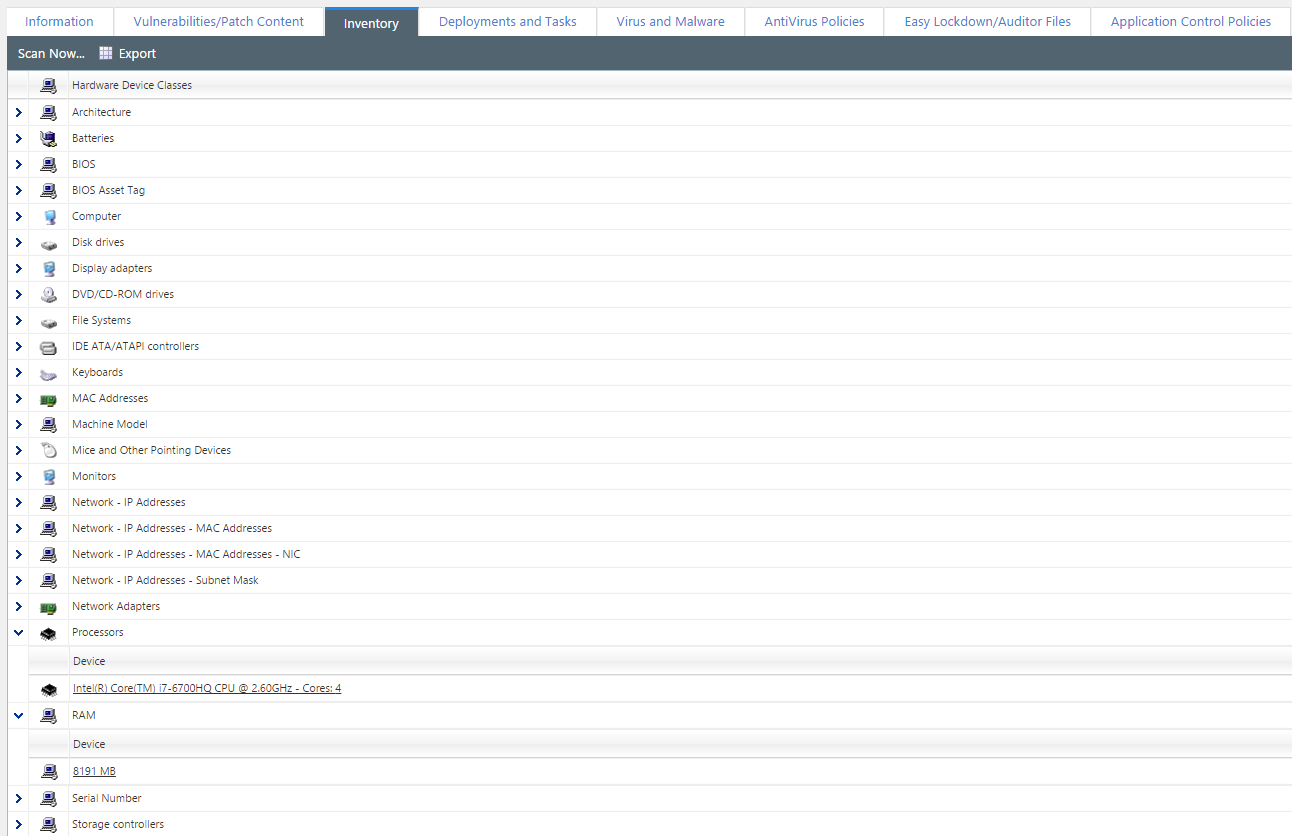Click the battery icon beside Batteries
The height and width of the screenshot is (836, 1292).
coord(48,138)
